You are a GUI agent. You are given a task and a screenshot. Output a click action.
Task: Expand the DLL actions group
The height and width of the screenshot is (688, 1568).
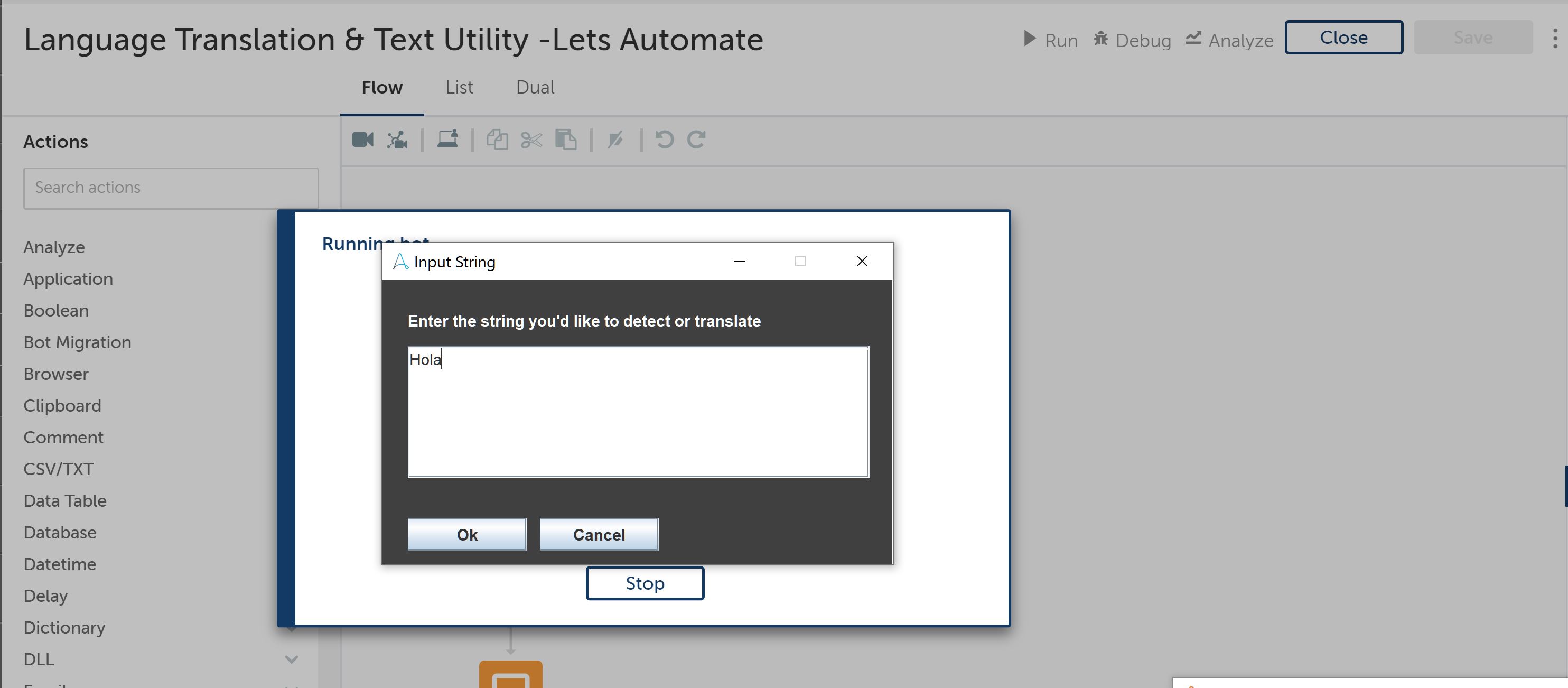point(292,659)
